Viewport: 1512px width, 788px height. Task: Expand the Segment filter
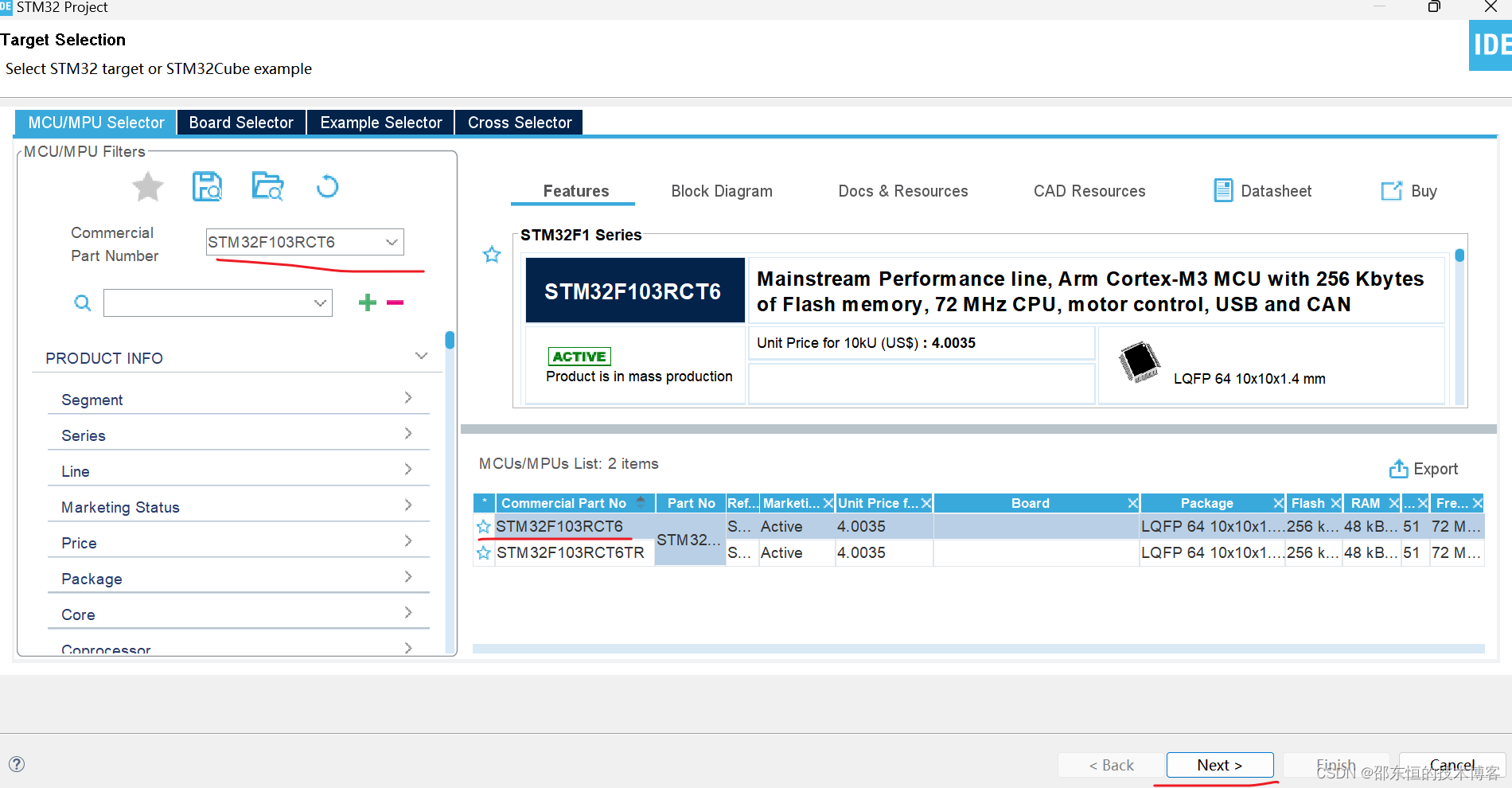[408, 397]
